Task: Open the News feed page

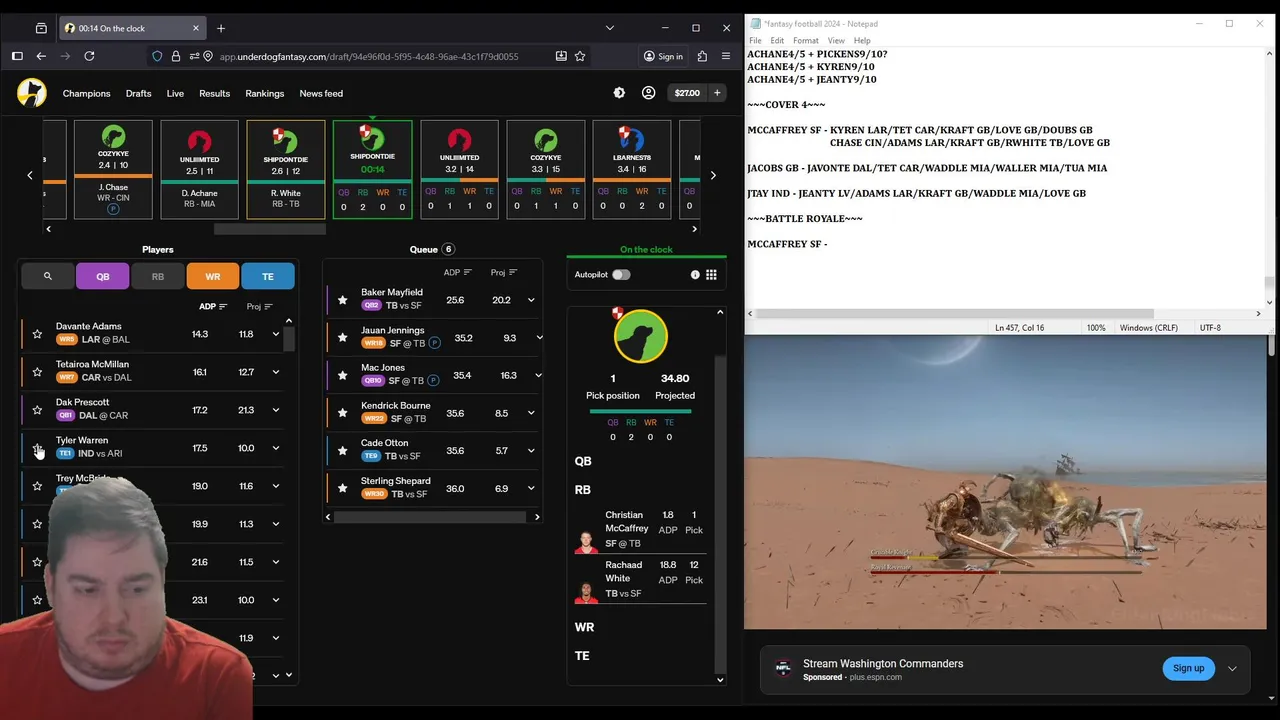Action: [321, 93]
